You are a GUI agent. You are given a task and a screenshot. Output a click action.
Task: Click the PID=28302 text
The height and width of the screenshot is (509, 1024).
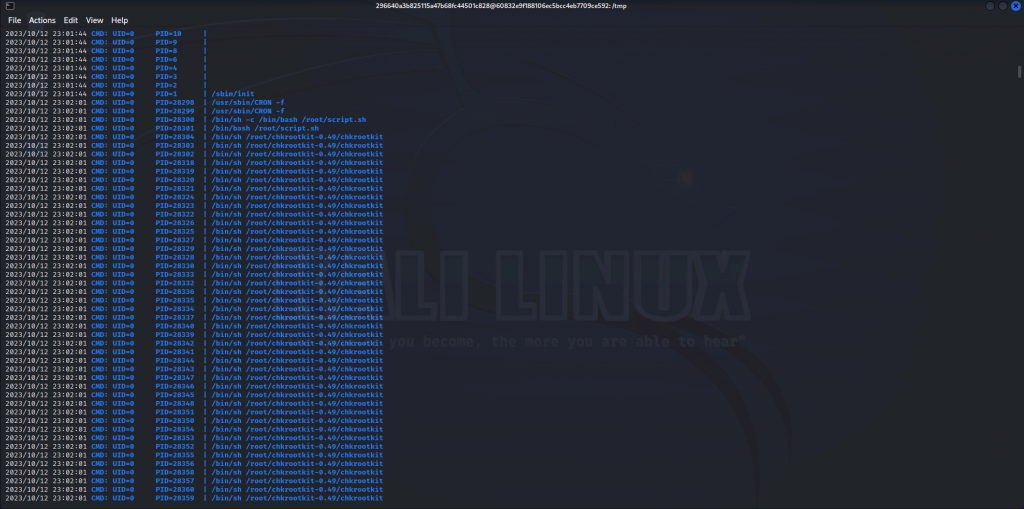[175, 154]
